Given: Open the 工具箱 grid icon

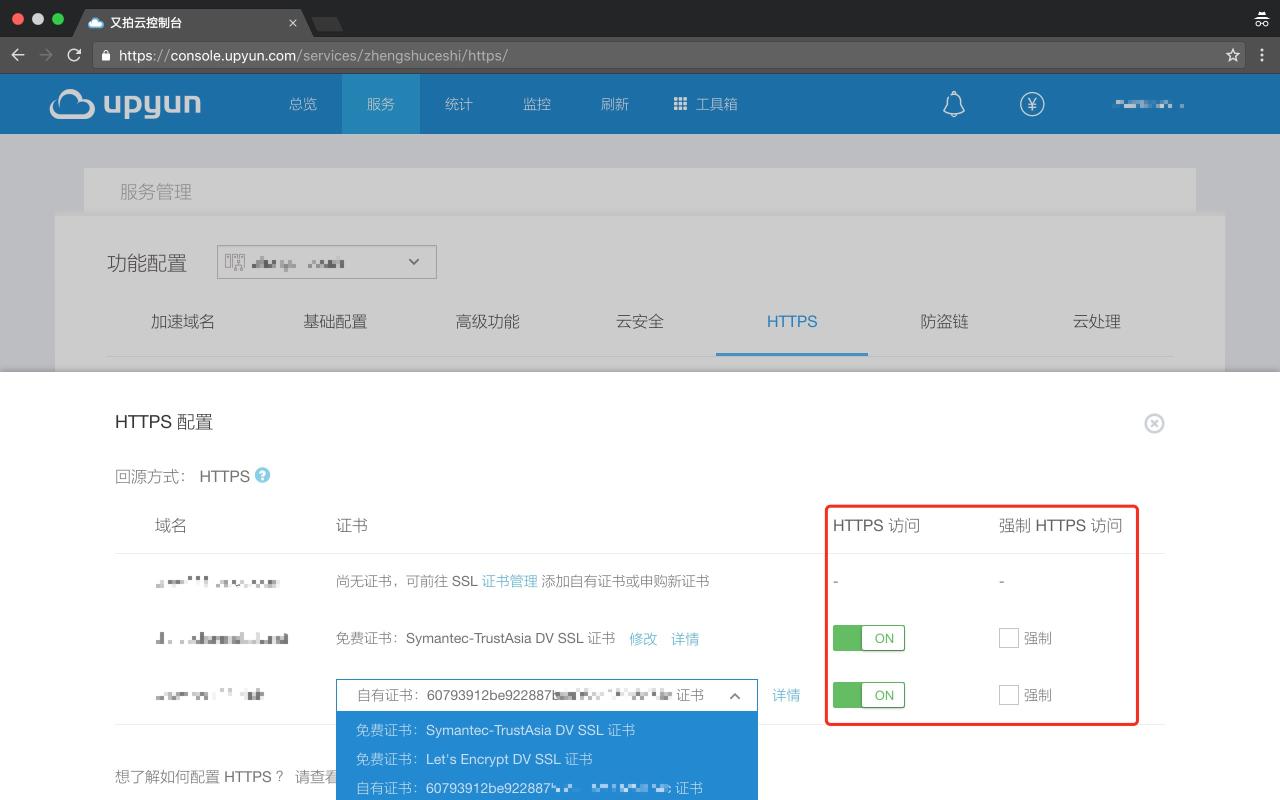Looking at the screenshot, I should tap(680, 104).
